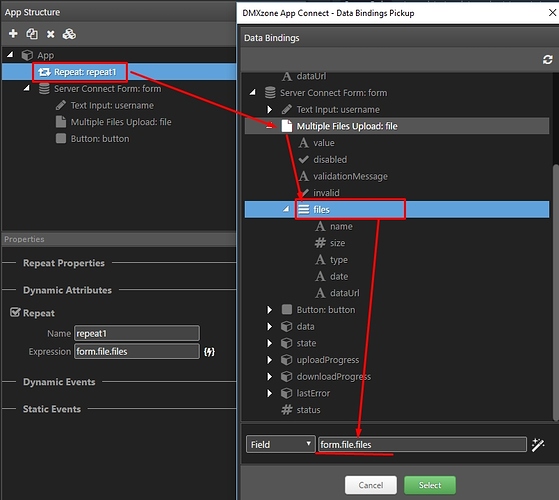
Task: Click database icon of Server Connect Form in App Structure
Action: click(44, 89)
